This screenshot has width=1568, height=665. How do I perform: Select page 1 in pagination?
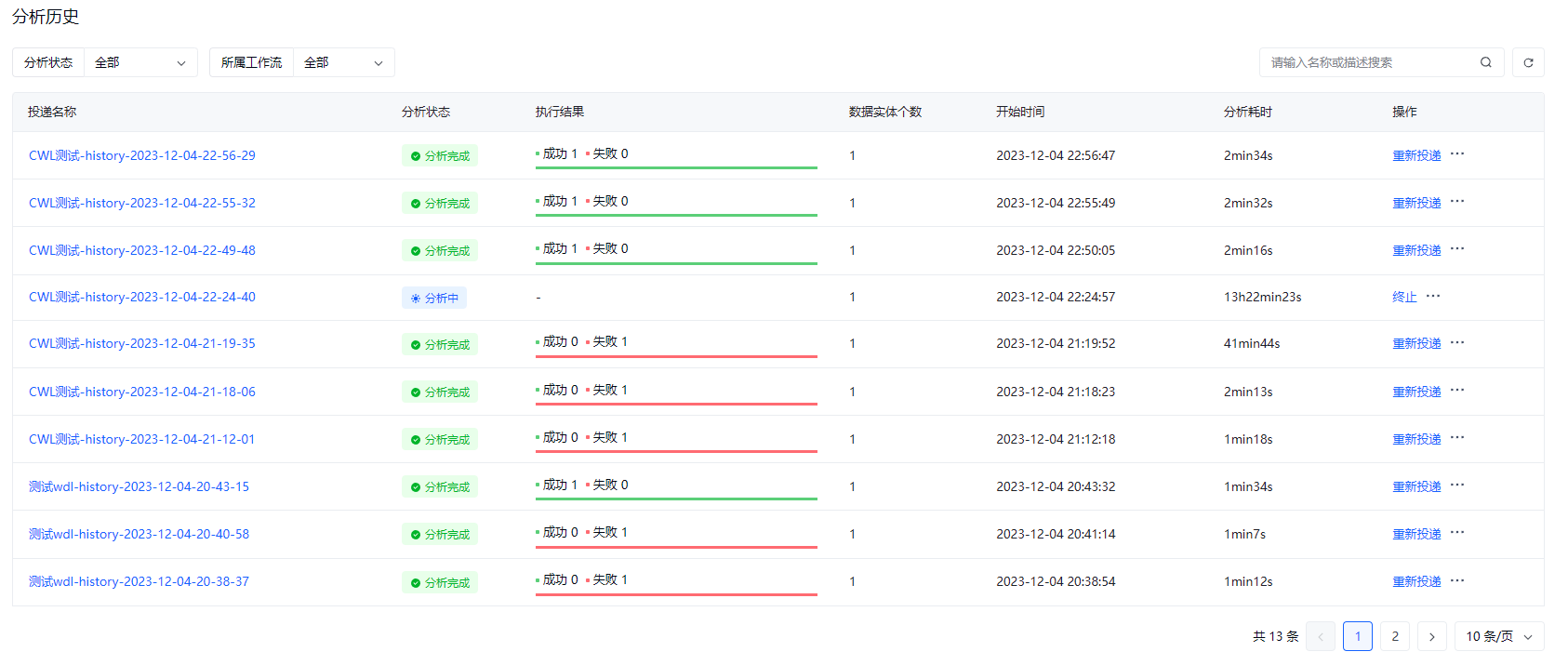point(1358,636)
